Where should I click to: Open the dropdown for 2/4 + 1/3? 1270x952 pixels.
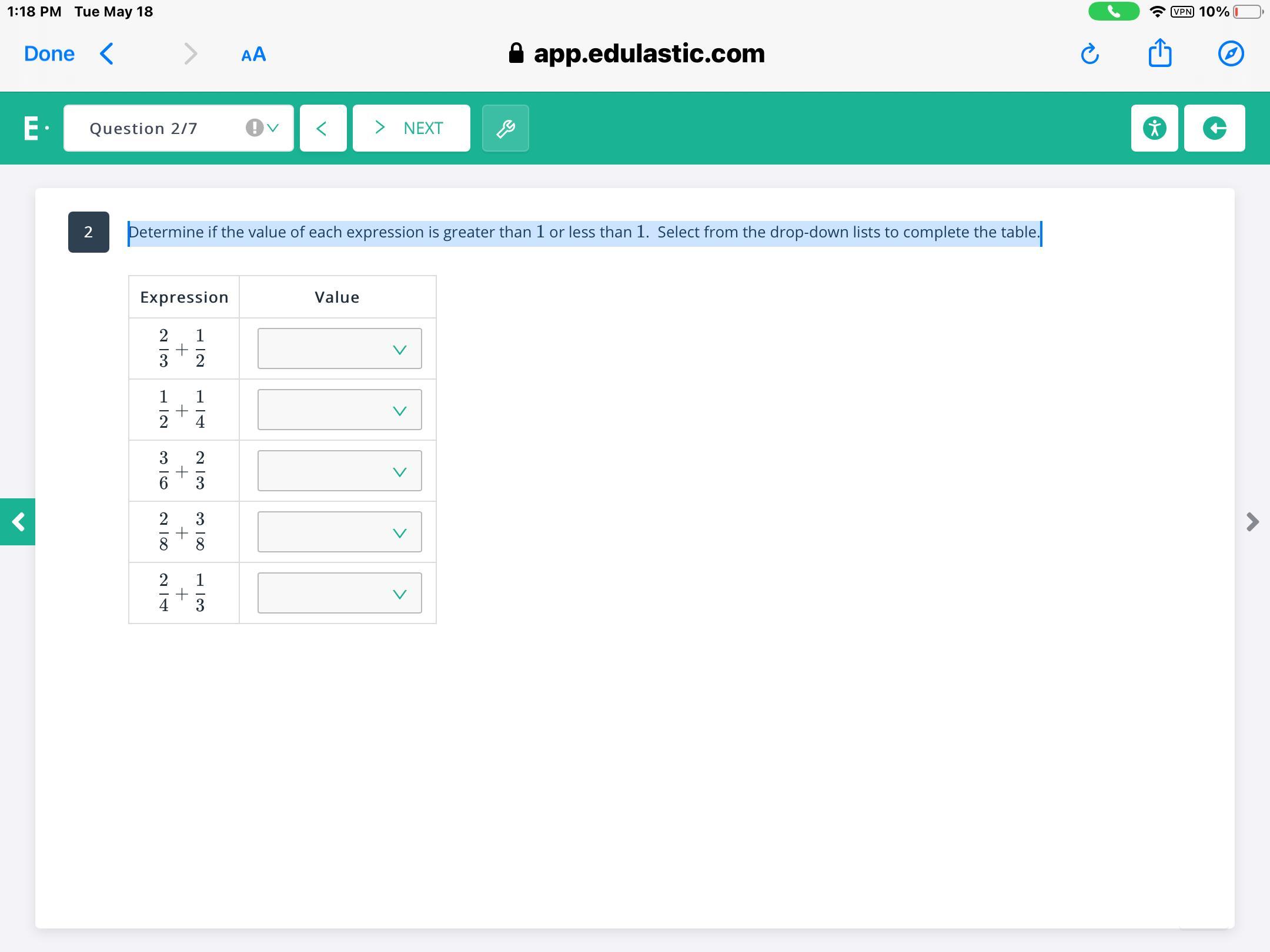(x=339, y=594)
